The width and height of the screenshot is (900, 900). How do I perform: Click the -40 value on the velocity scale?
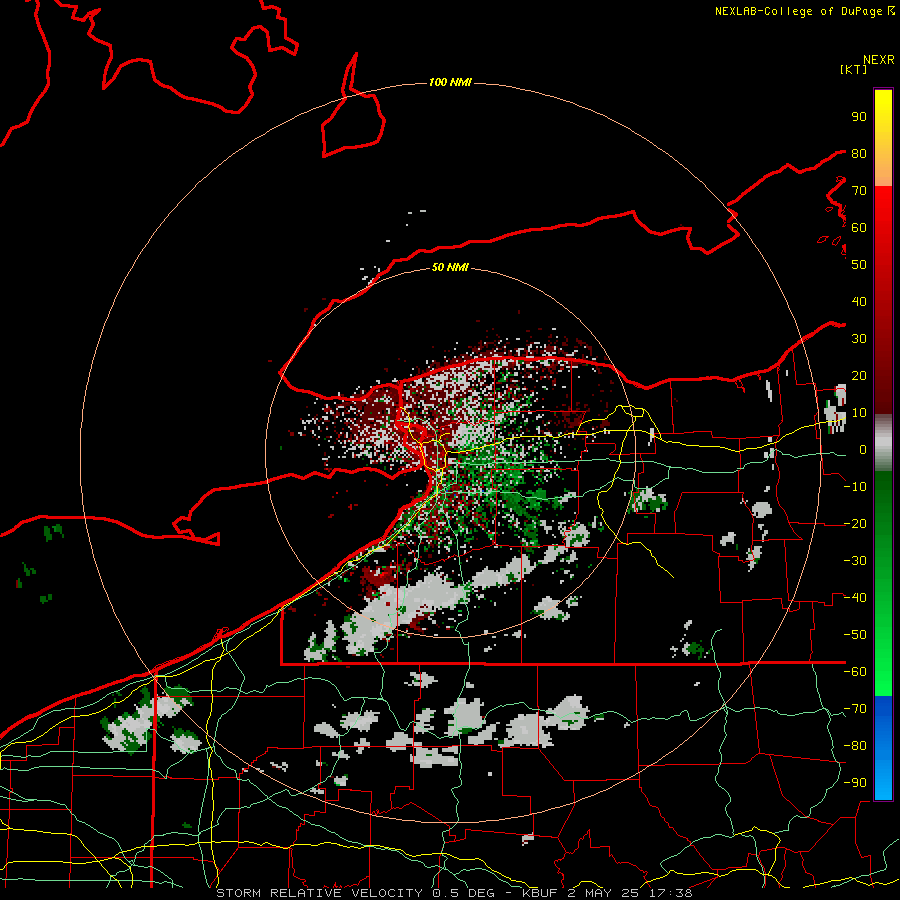[855, 598]
